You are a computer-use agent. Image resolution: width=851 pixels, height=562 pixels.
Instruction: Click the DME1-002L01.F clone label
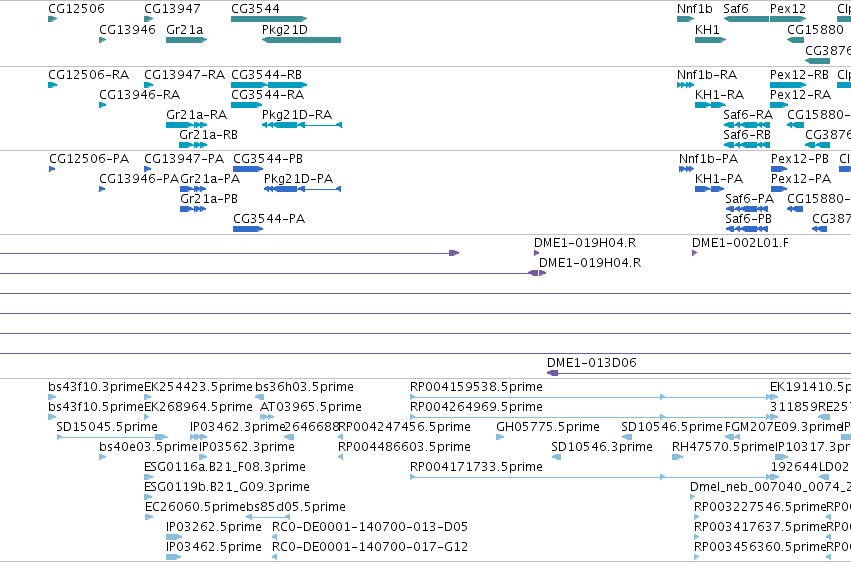click(x=740, y=242)
